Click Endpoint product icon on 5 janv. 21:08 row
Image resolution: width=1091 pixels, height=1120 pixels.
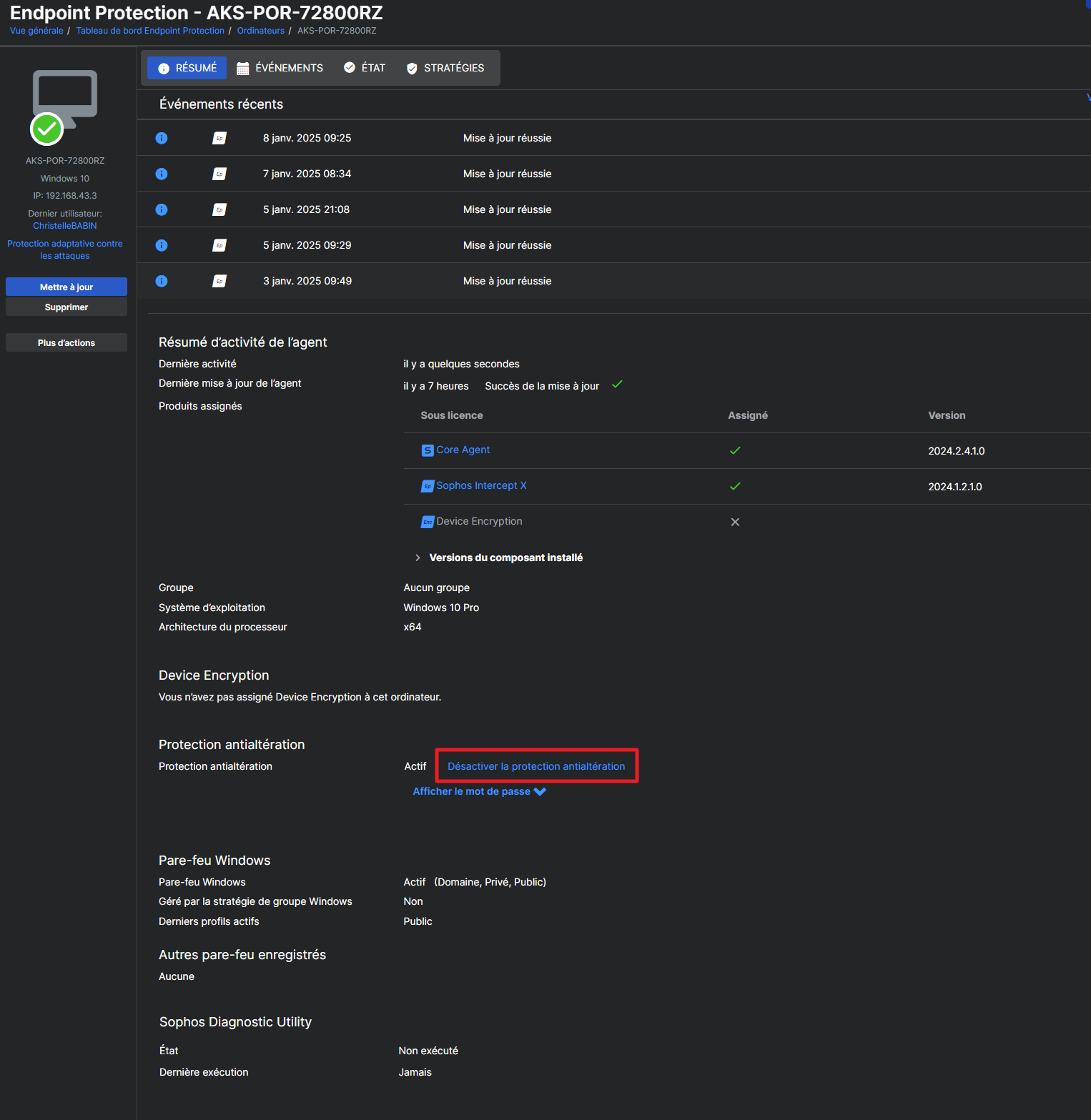[x=219, y=209]
